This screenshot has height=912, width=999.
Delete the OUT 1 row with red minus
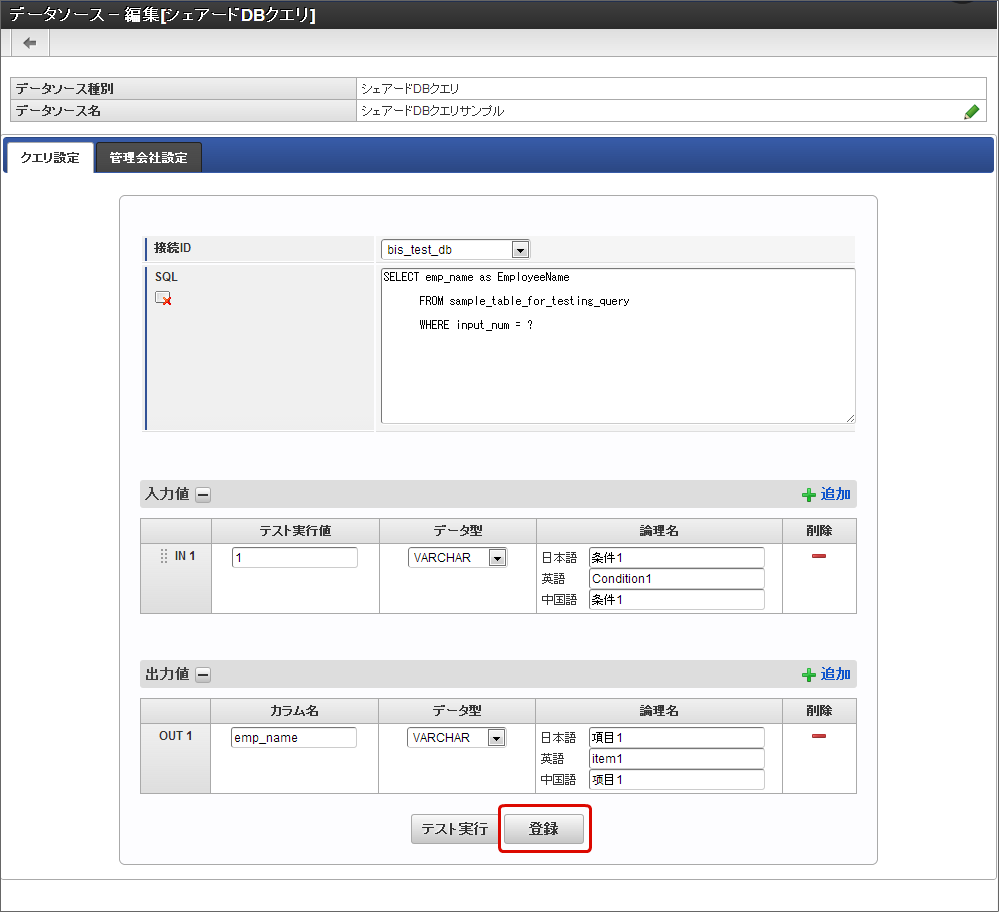pyautogui.click(x=819, y=736)
